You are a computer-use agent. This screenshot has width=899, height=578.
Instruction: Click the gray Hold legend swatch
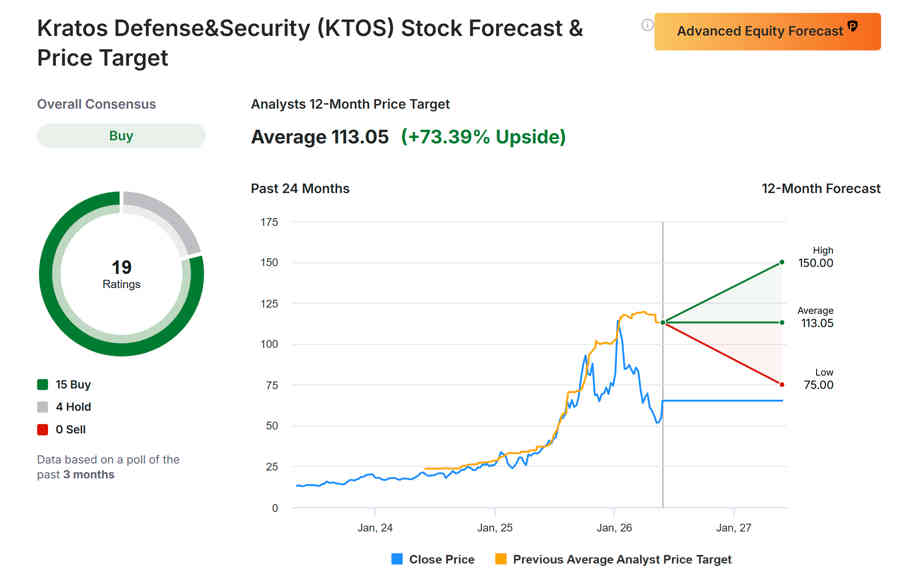click(42, 407)
